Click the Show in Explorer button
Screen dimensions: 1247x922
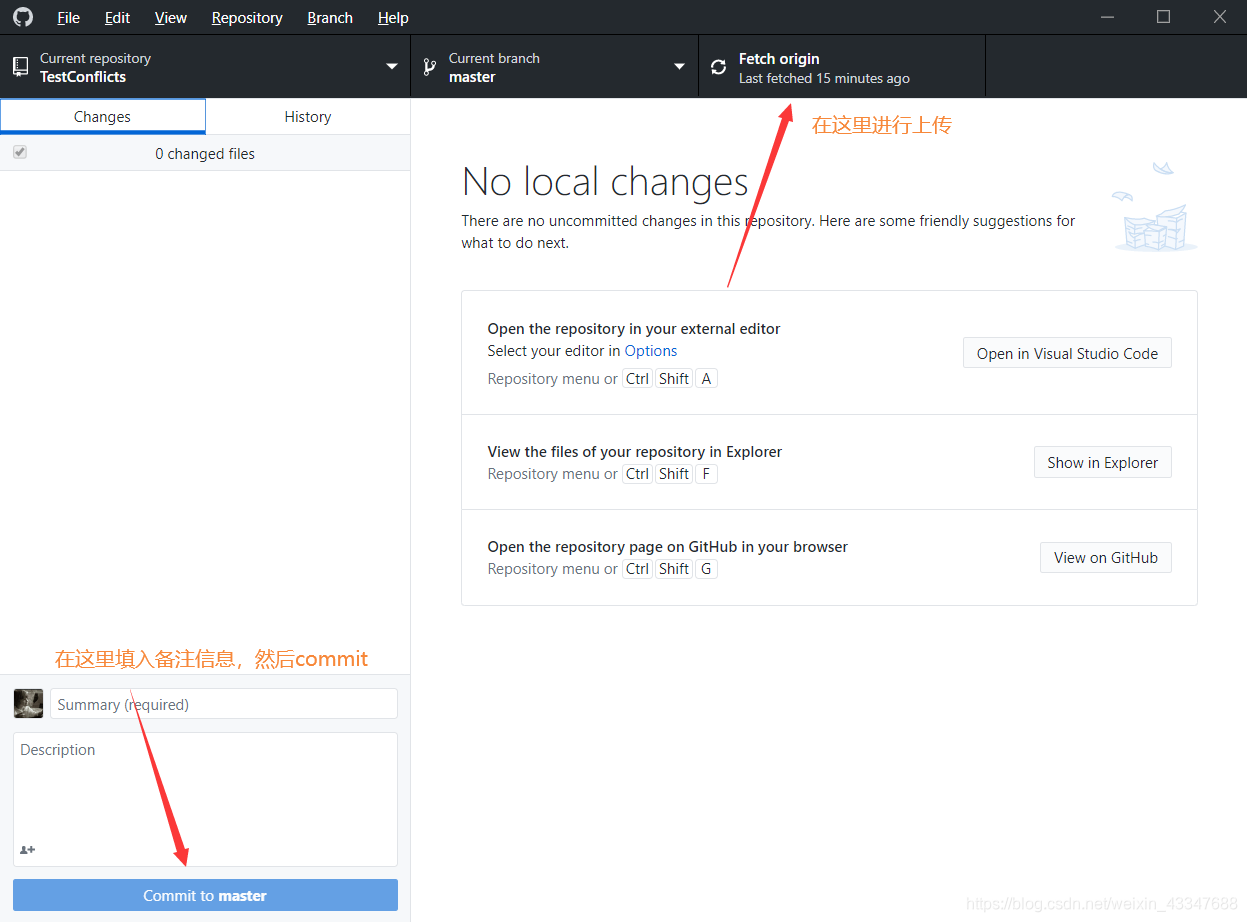click(x=1102, y=462)
